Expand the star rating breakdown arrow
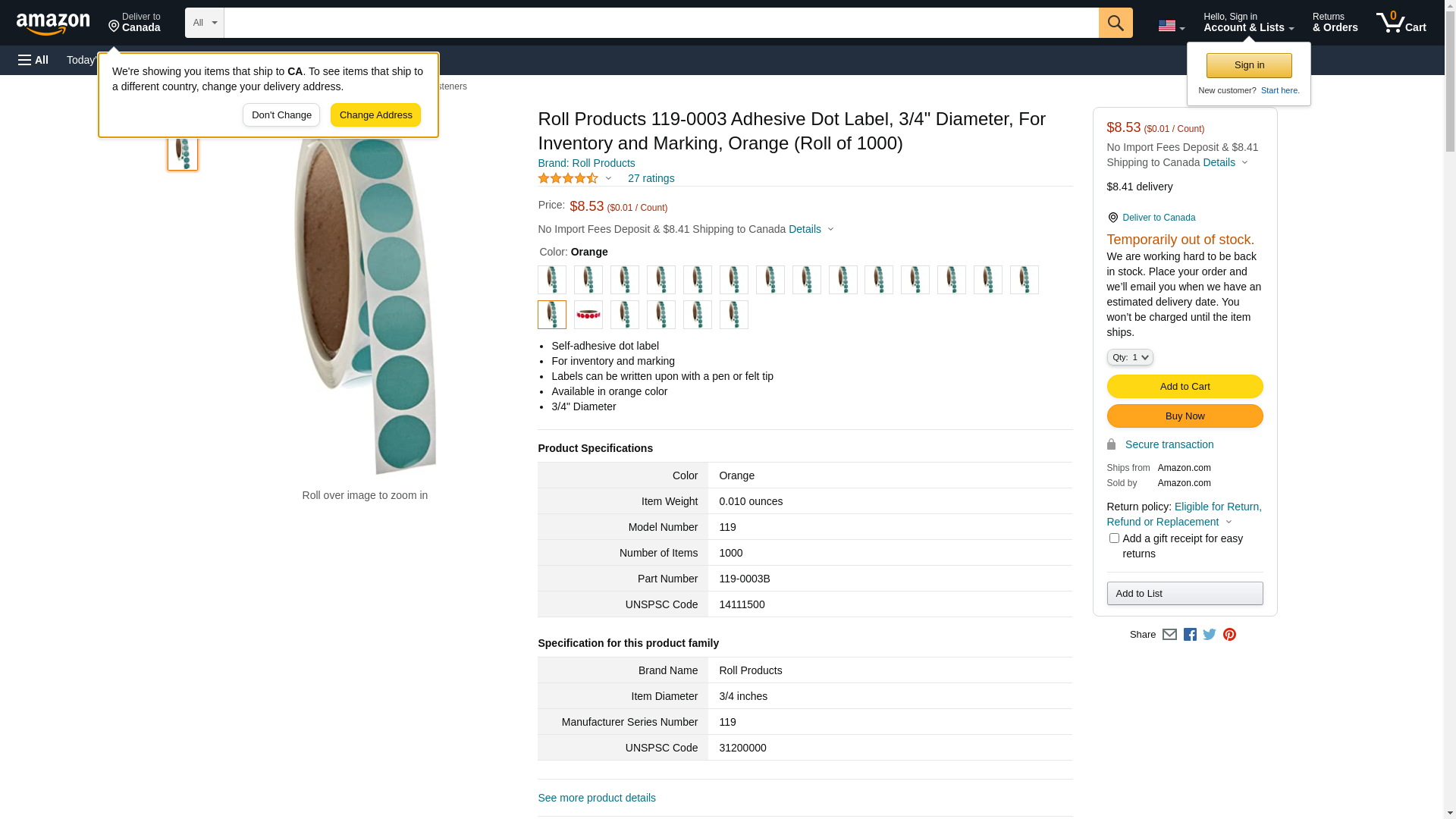The width and height of the screenshot is (1456, 819). point(608,179)
